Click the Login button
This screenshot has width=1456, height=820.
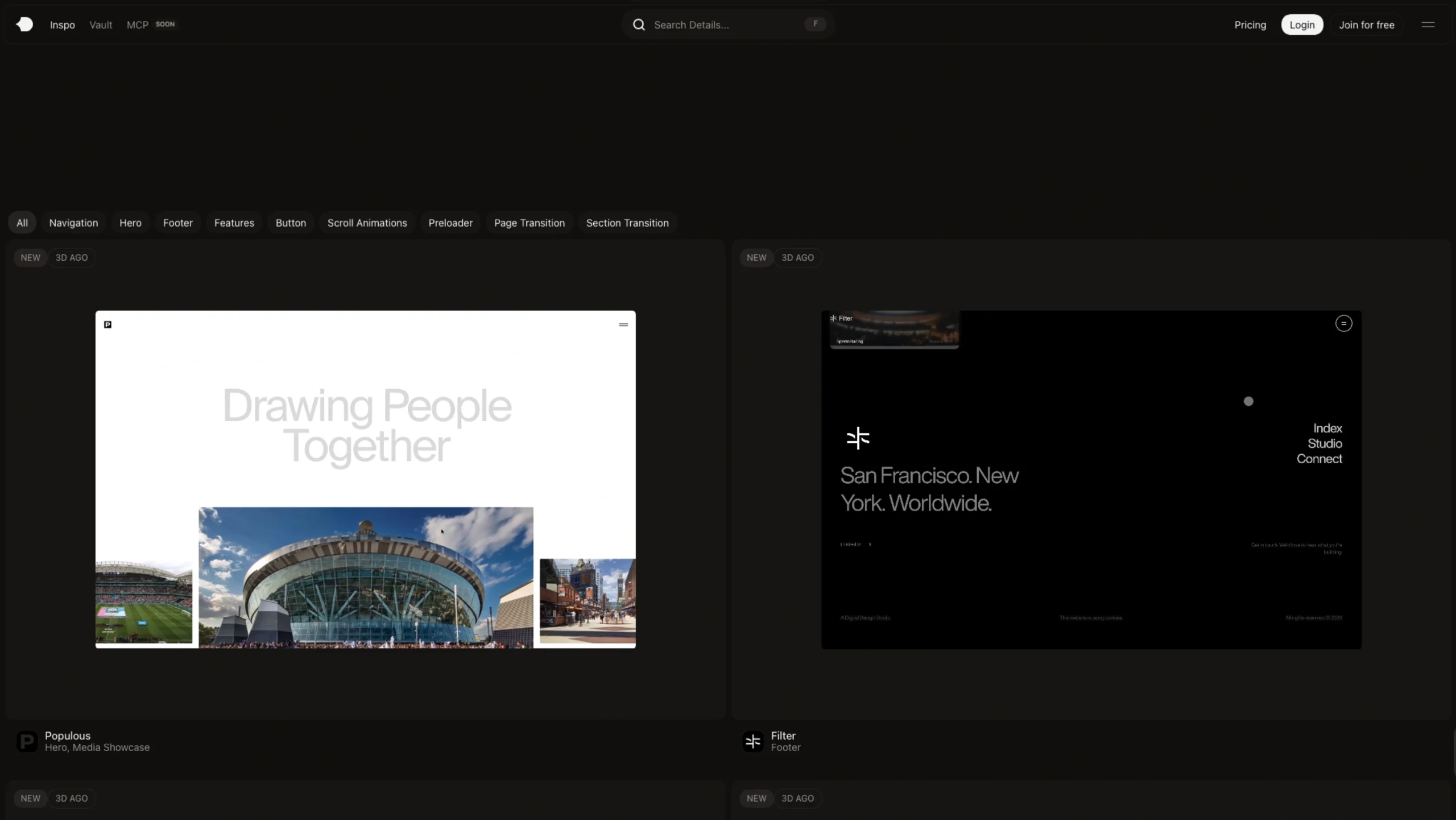[x=1302, y=25]
